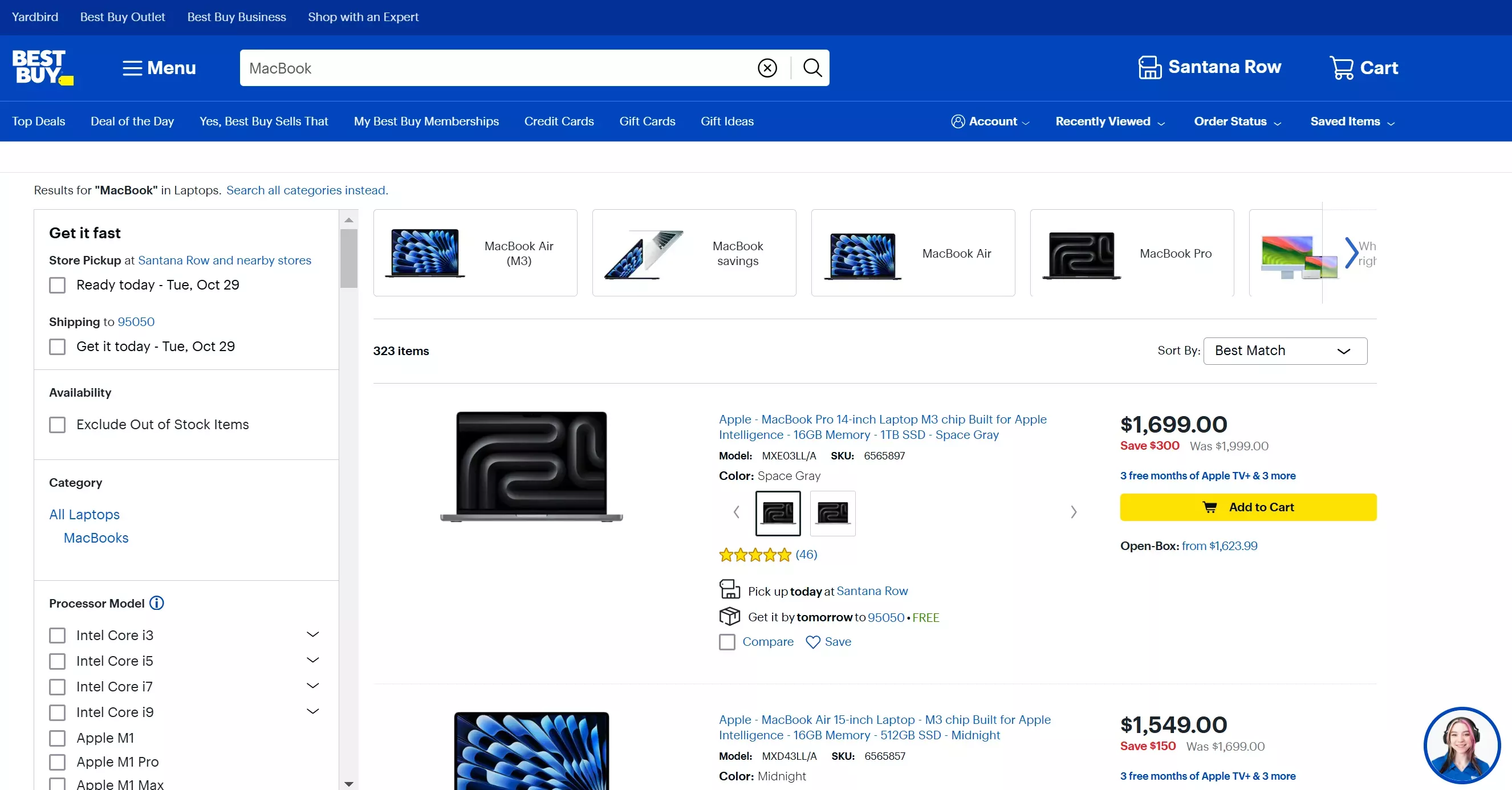Click the Processor Model info icon
Screen dimensions: 1512x790
(x=157, y=604)
